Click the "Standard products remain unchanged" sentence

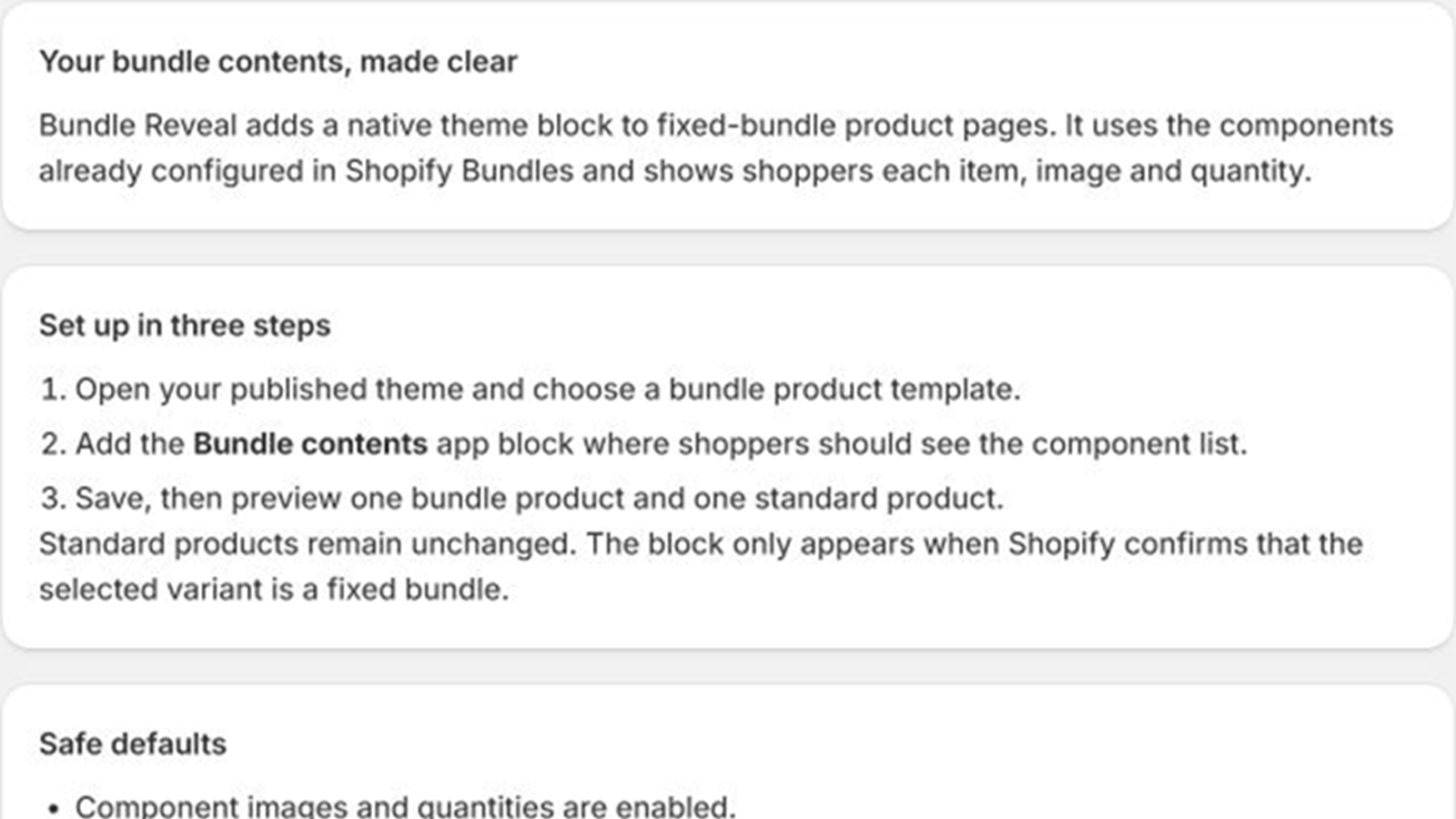[308, 544]
